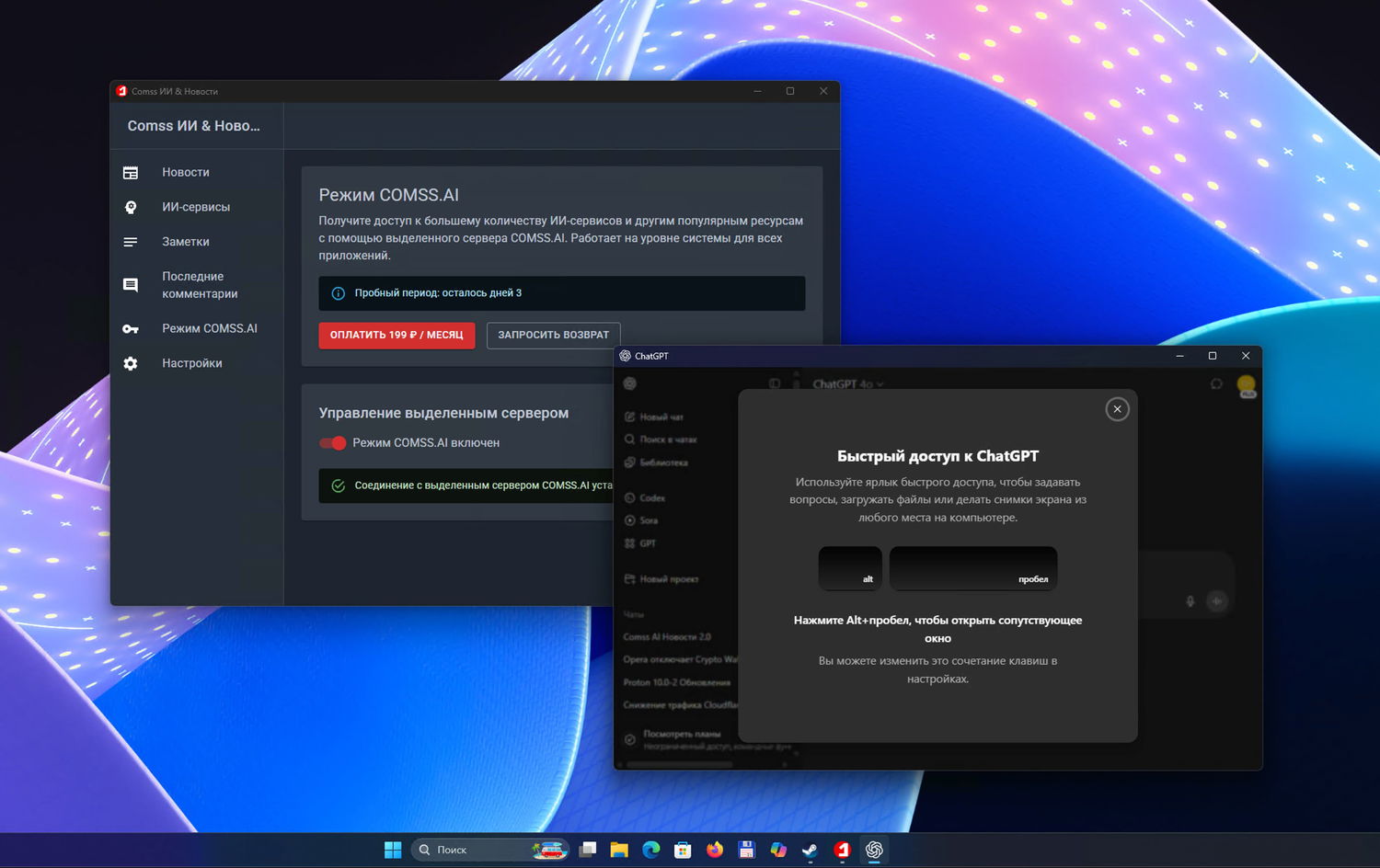
Task: Click the пробел key graphic in the dialog
Action: click(973, 567)
